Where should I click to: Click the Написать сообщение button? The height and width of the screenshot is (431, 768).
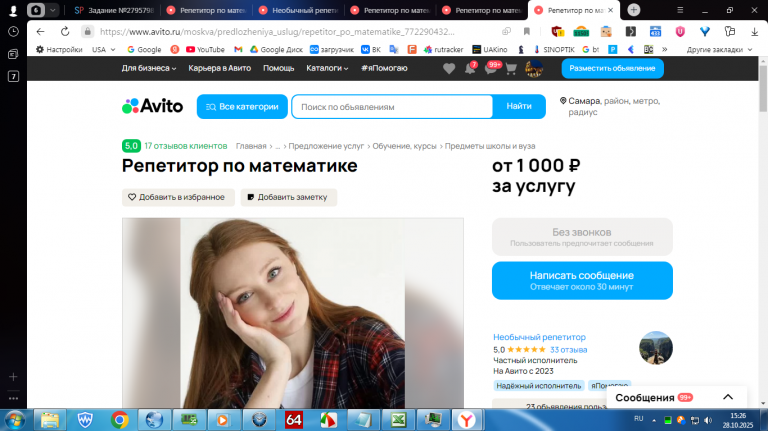point(582,280)
